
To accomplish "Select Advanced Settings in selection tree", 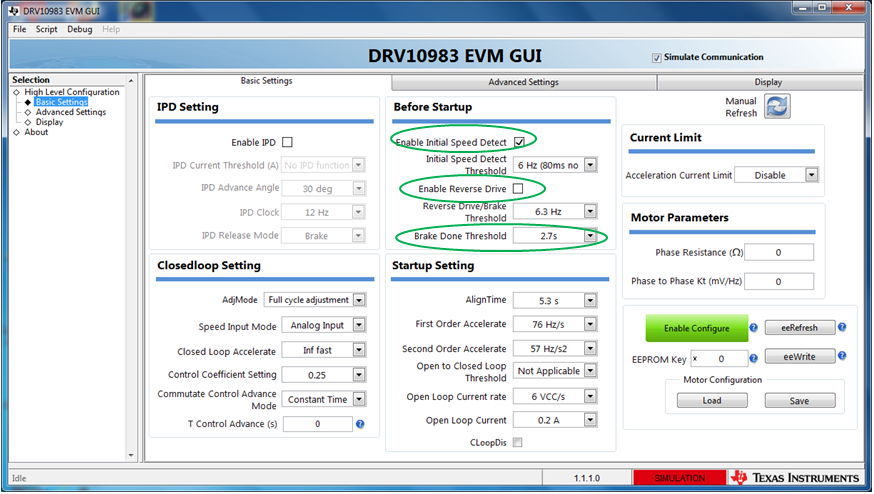I will 71,112.
